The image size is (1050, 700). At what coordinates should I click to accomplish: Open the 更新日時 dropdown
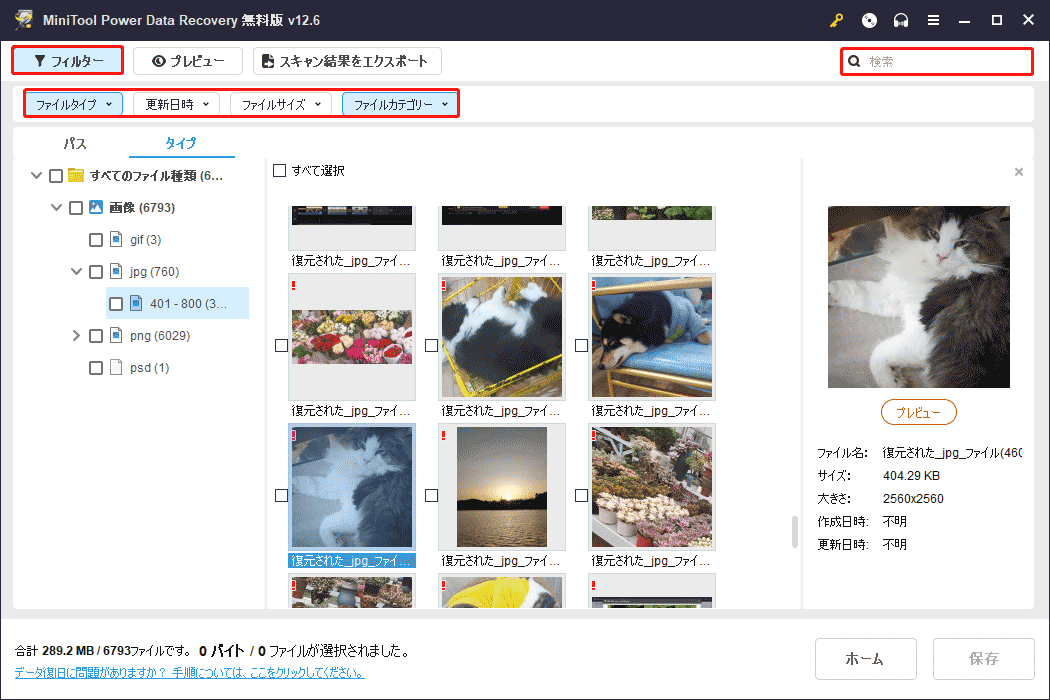tap(175, 103)
